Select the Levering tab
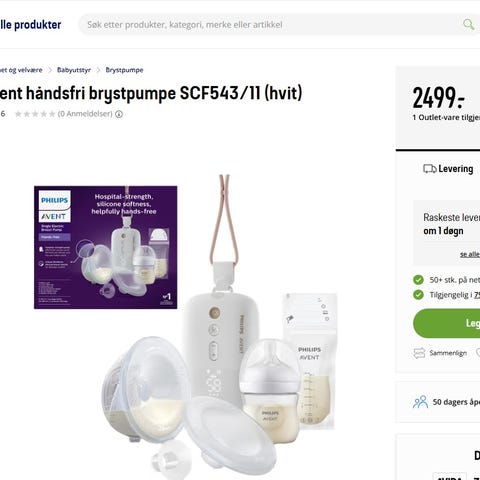 coord(448,169)
